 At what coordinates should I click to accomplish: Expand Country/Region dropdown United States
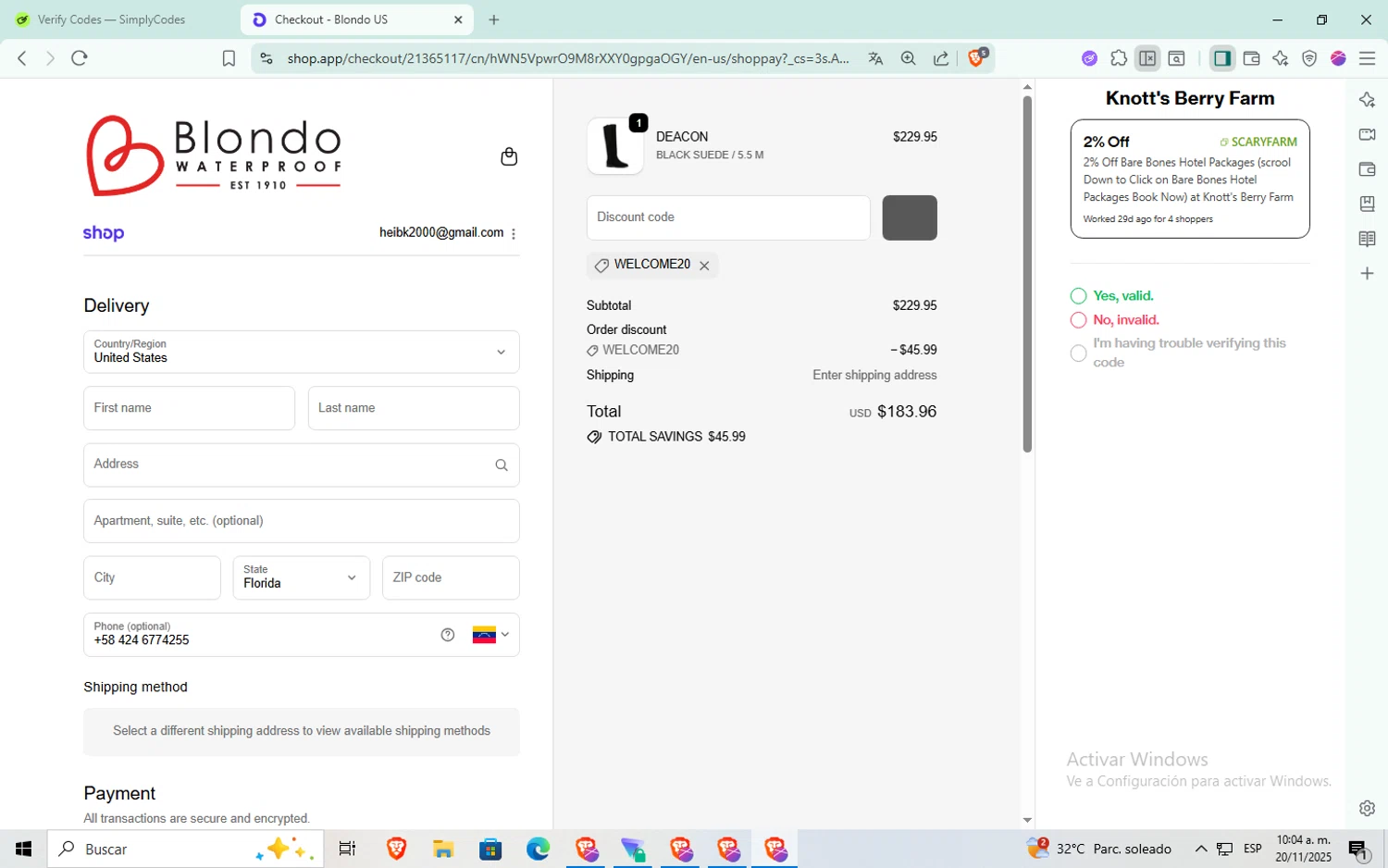[302, 352]
